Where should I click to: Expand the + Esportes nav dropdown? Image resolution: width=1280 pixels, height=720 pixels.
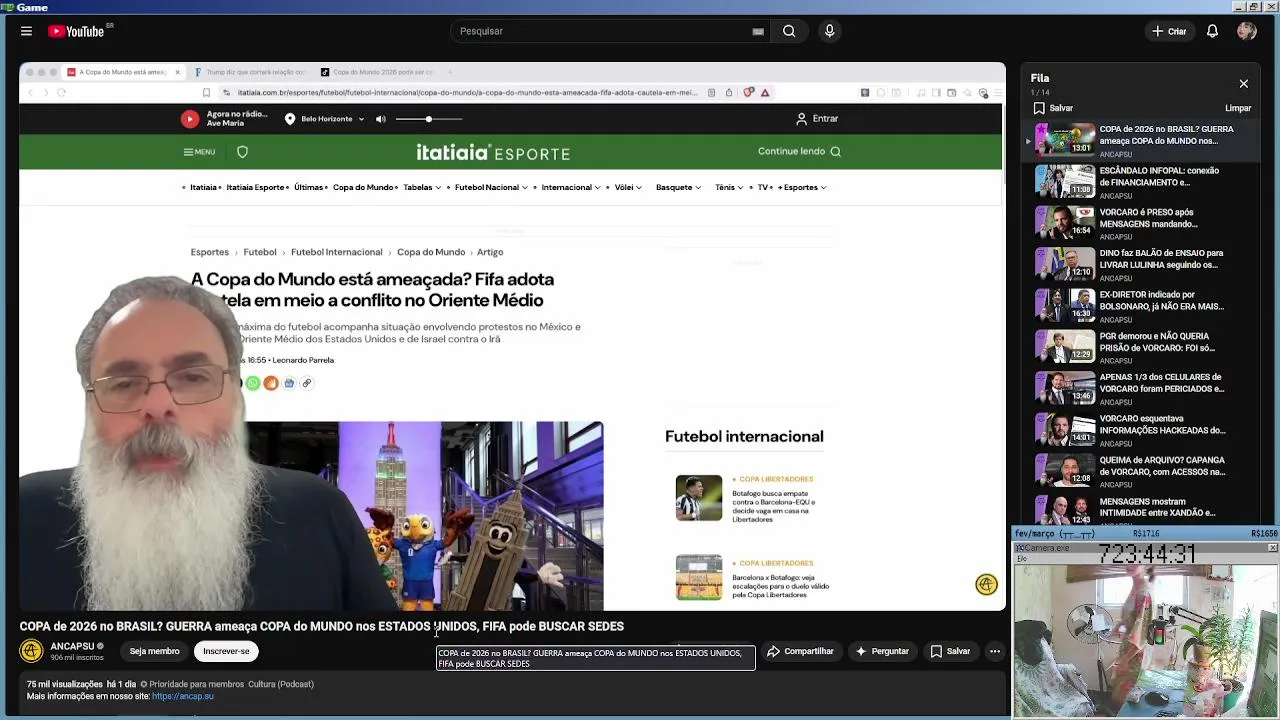coord(803,188)
